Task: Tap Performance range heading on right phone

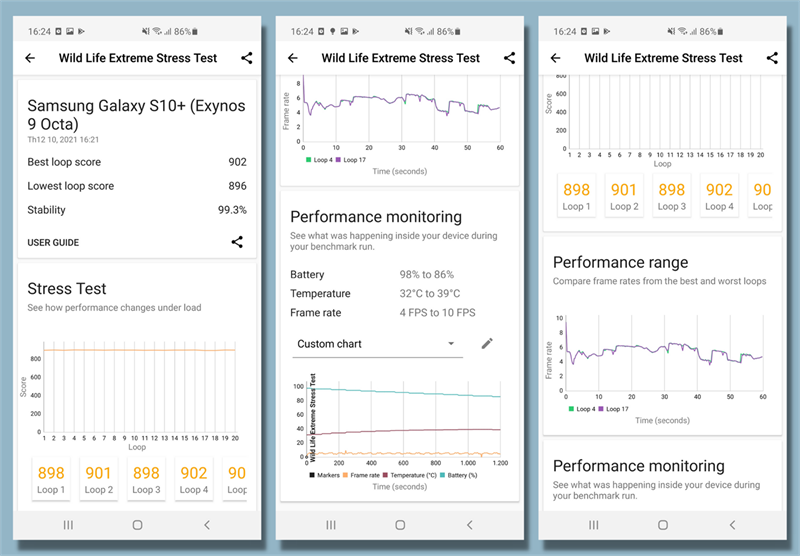Action: pos(620,262)
